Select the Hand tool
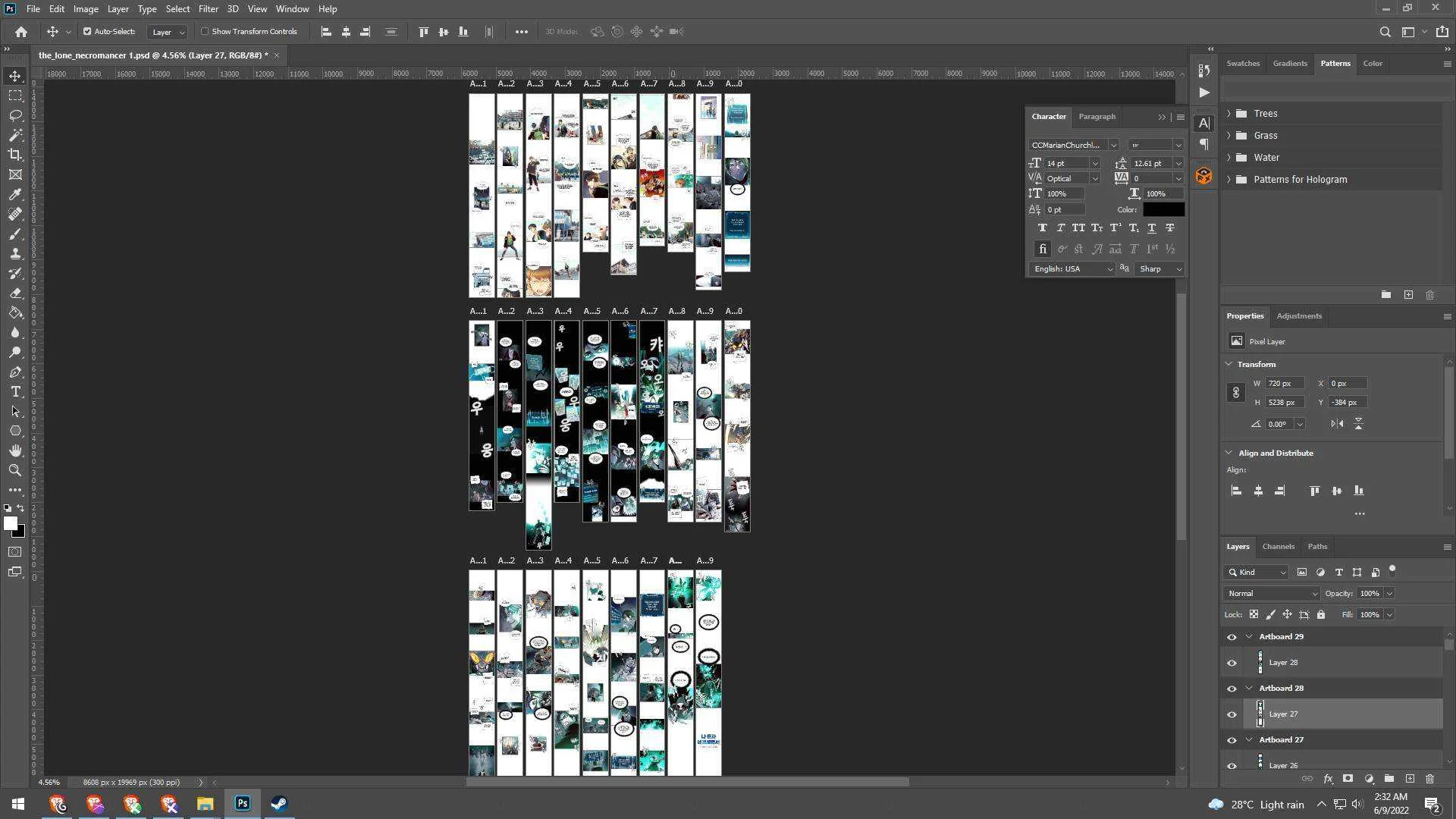The image size is (1456, 819). (15, 450)
